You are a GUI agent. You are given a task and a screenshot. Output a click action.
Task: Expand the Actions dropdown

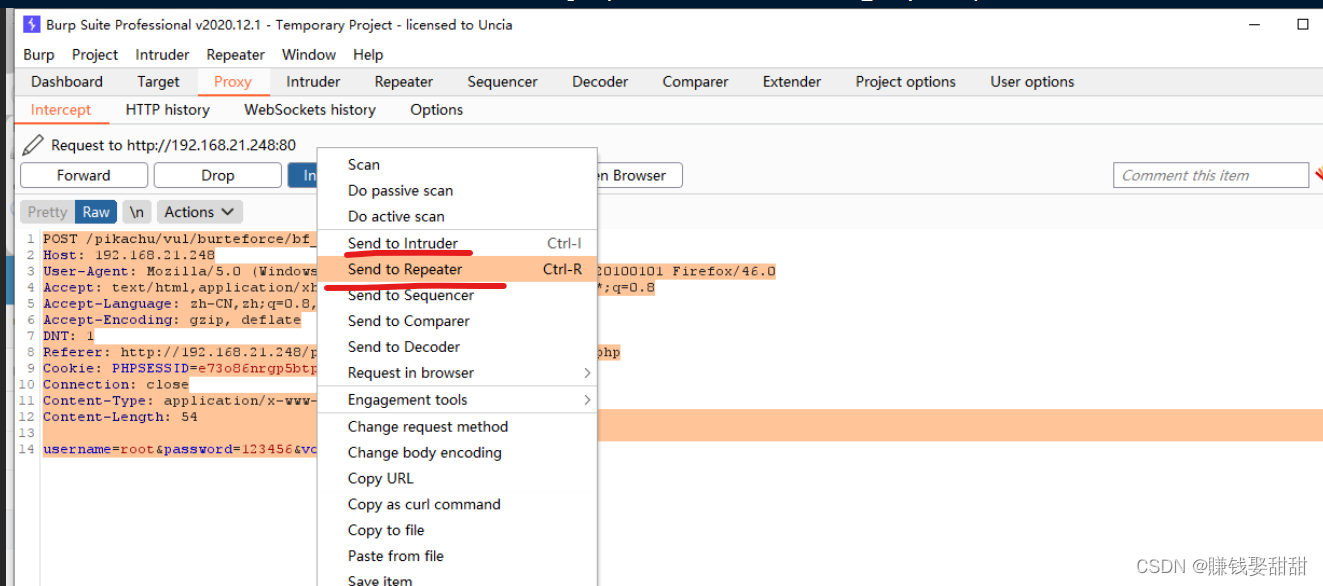point(200,212)
